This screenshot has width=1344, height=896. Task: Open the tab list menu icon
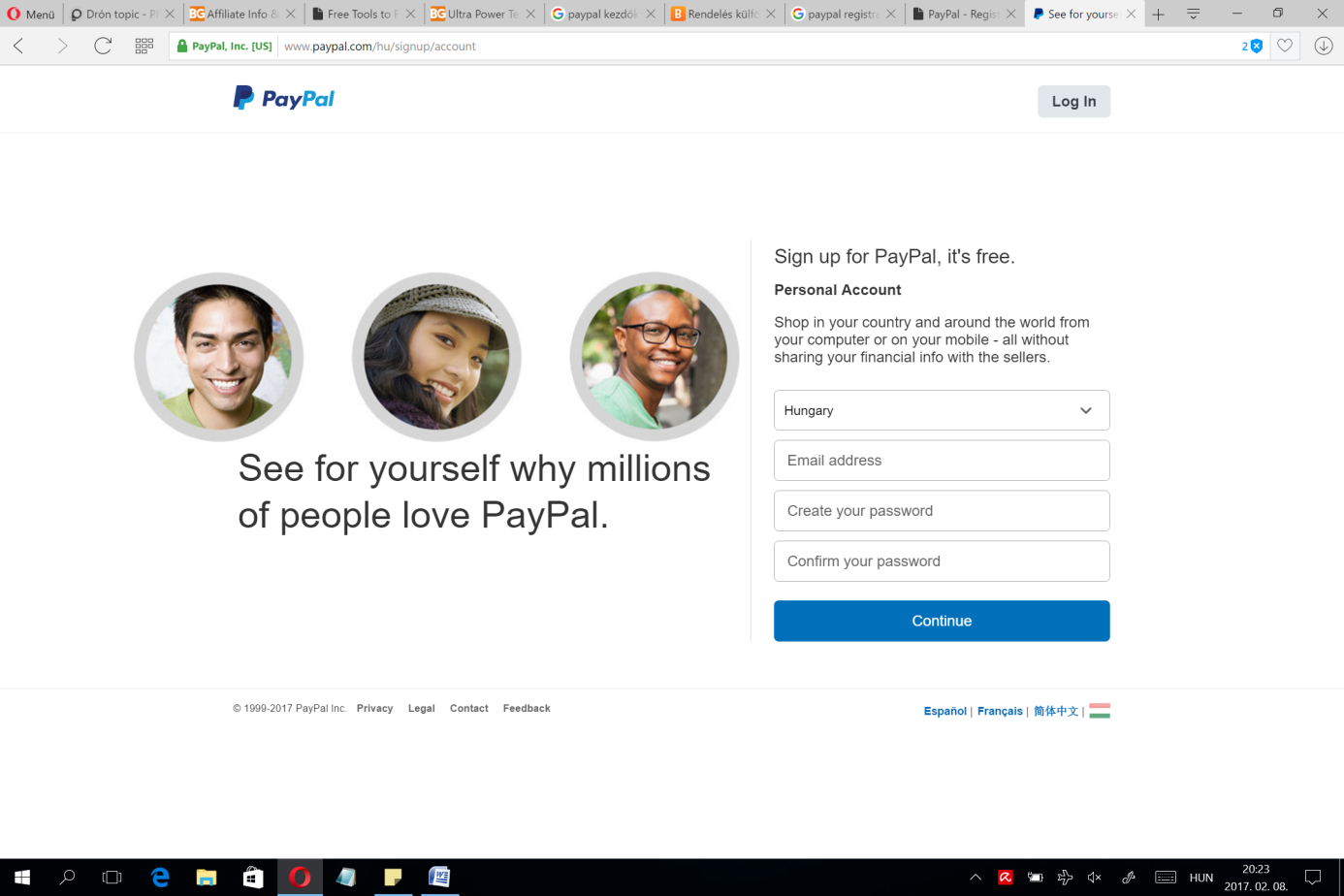pos(1194,14)
